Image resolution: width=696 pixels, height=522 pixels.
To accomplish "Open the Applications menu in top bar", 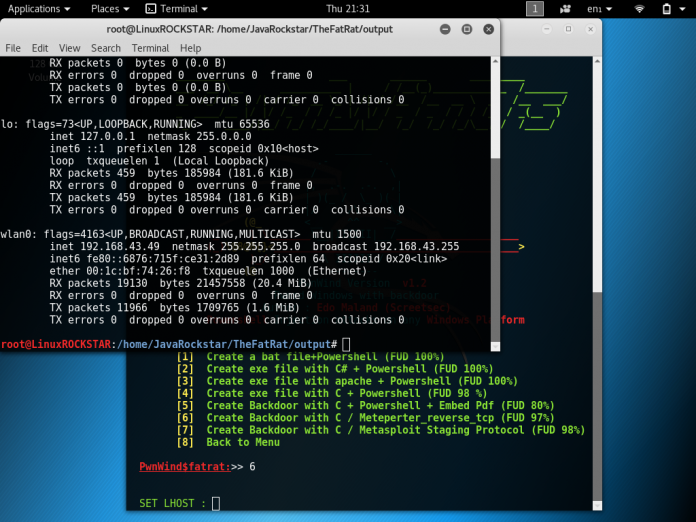I will pos(39,9).
